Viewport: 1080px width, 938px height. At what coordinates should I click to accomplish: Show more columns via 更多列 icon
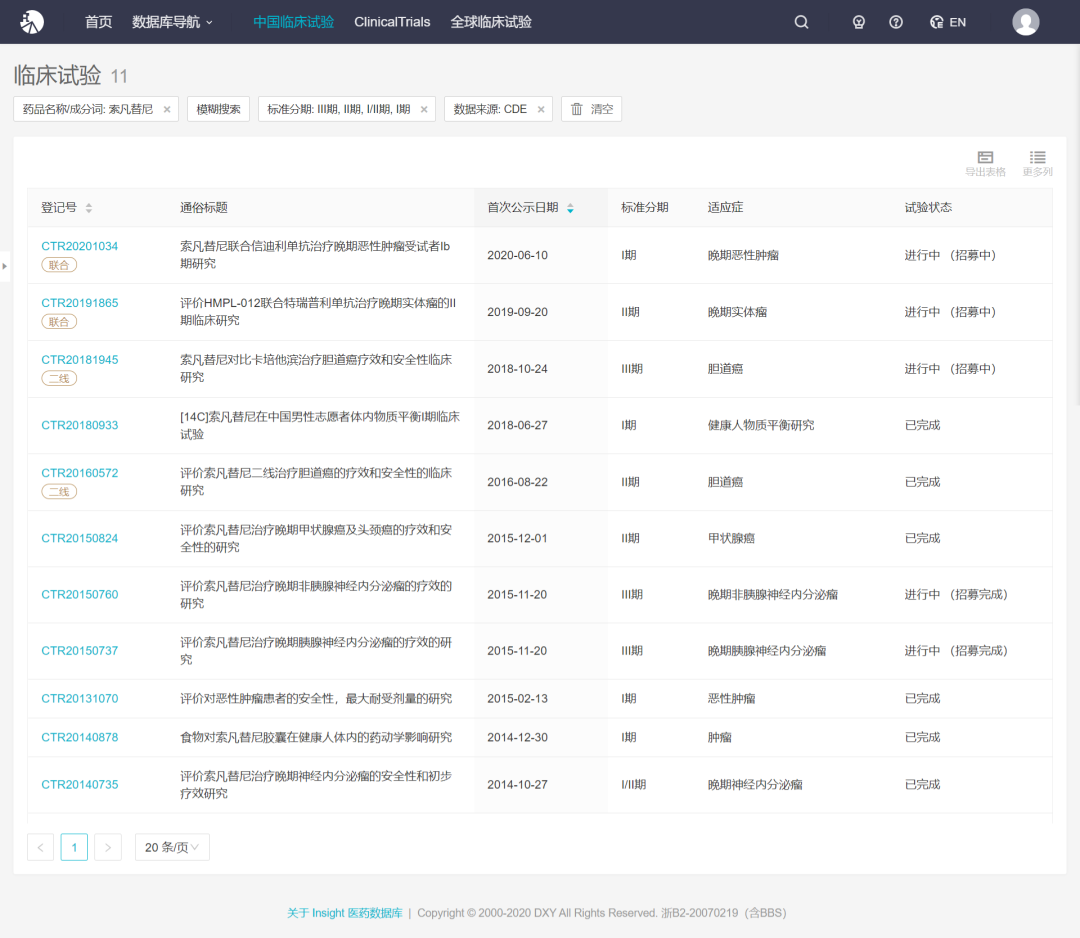(1037, 164)
